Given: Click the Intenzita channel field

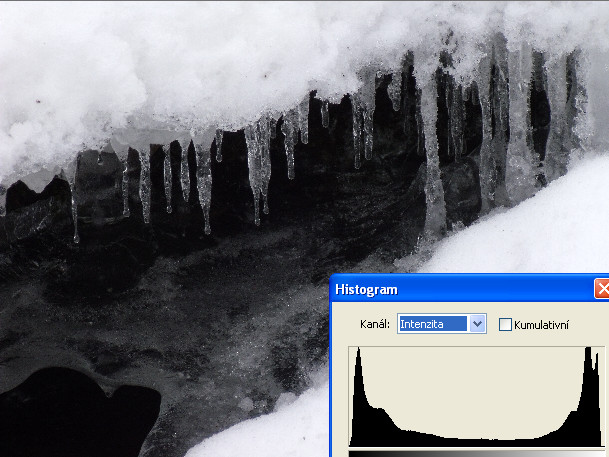Looking at the screenshot, I should 433,324.
